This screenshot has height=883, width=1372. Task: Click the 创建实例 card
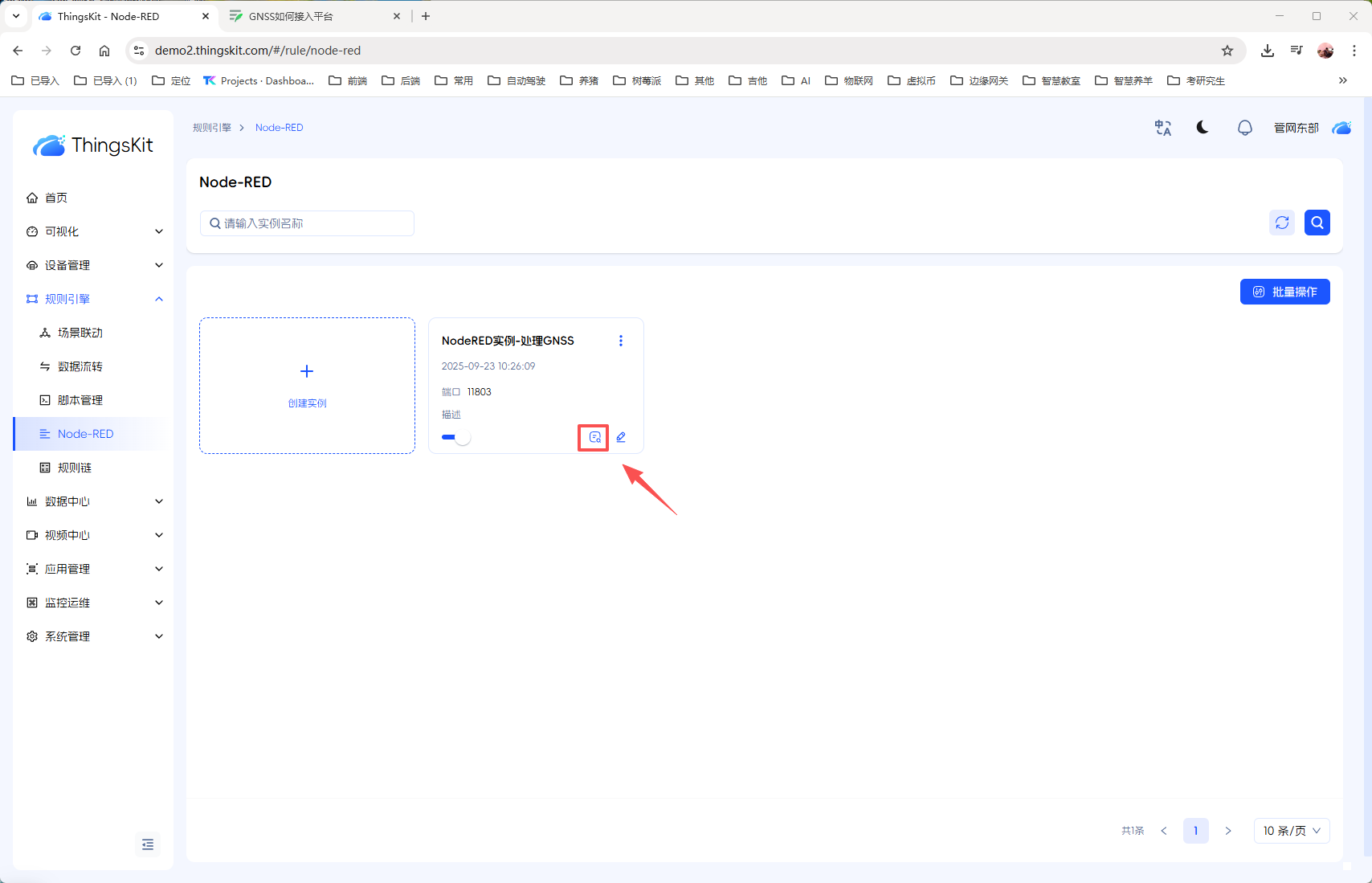[307, 386]
